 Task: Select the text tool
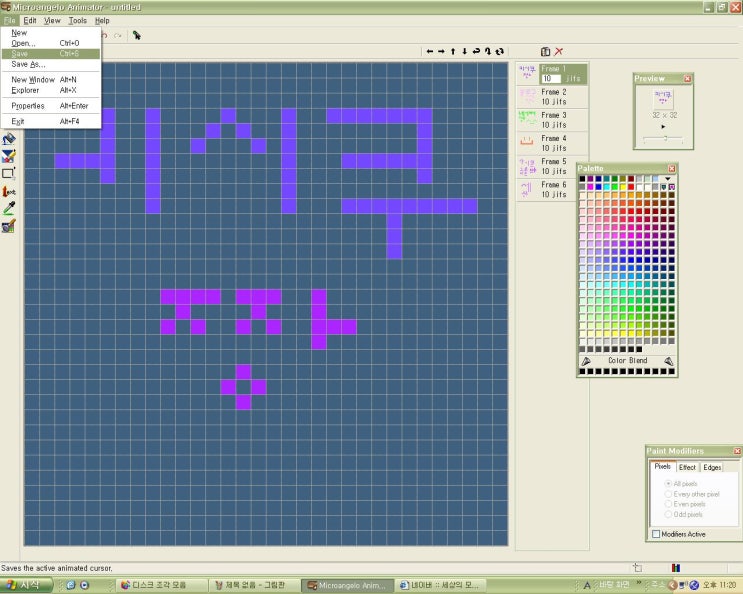click(x=9, y=191)
